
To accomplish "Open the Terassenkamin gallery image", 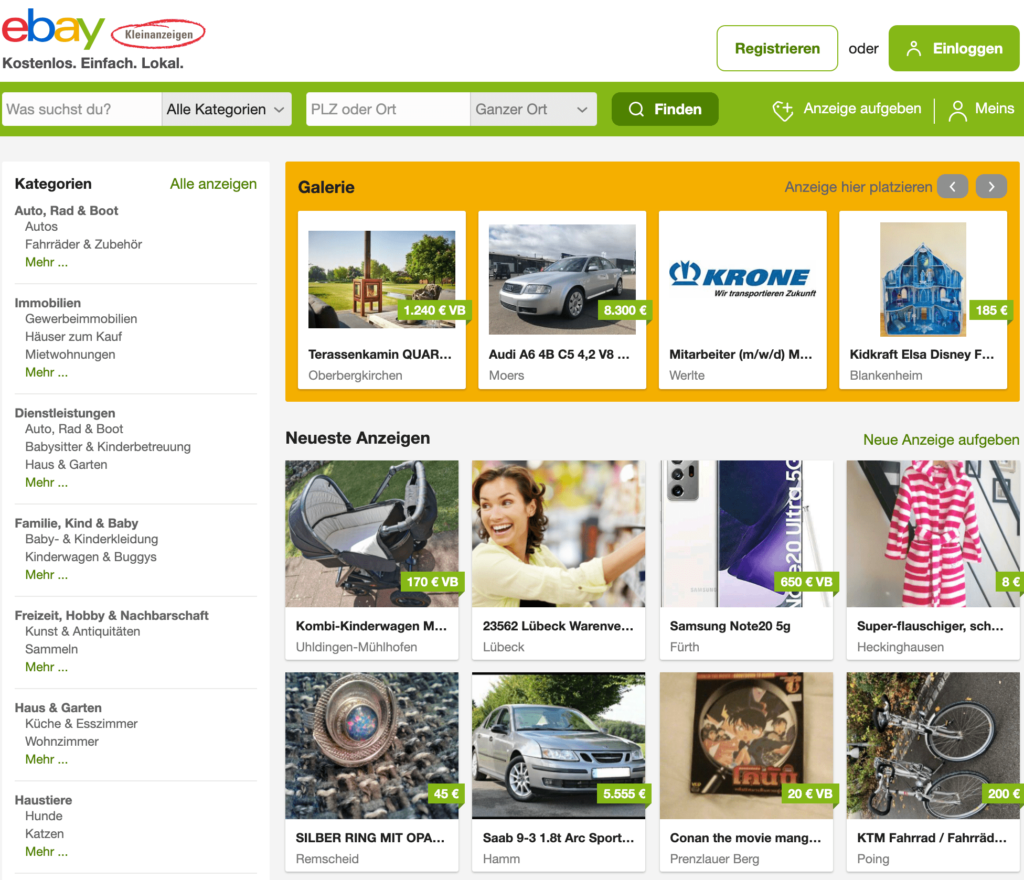I will (381, 279).
